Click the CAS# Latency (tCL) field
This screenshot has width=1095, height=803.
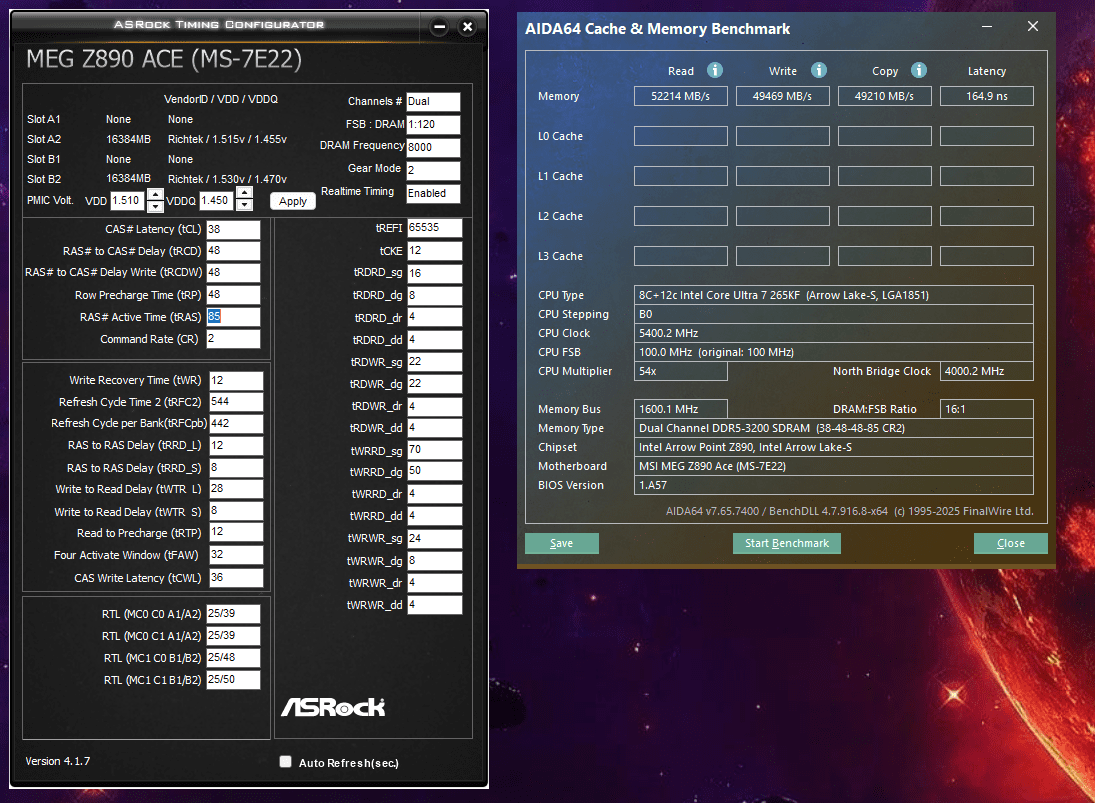233,230
